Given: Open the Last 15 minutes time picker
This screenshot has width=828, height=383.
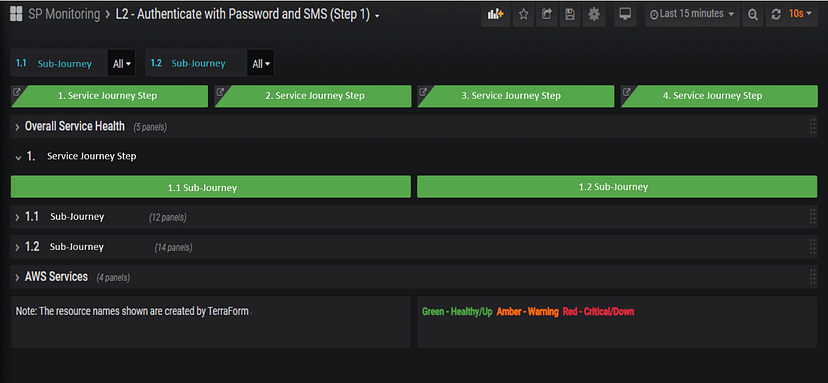Looking at the screenshot, I should click(692, 15).
